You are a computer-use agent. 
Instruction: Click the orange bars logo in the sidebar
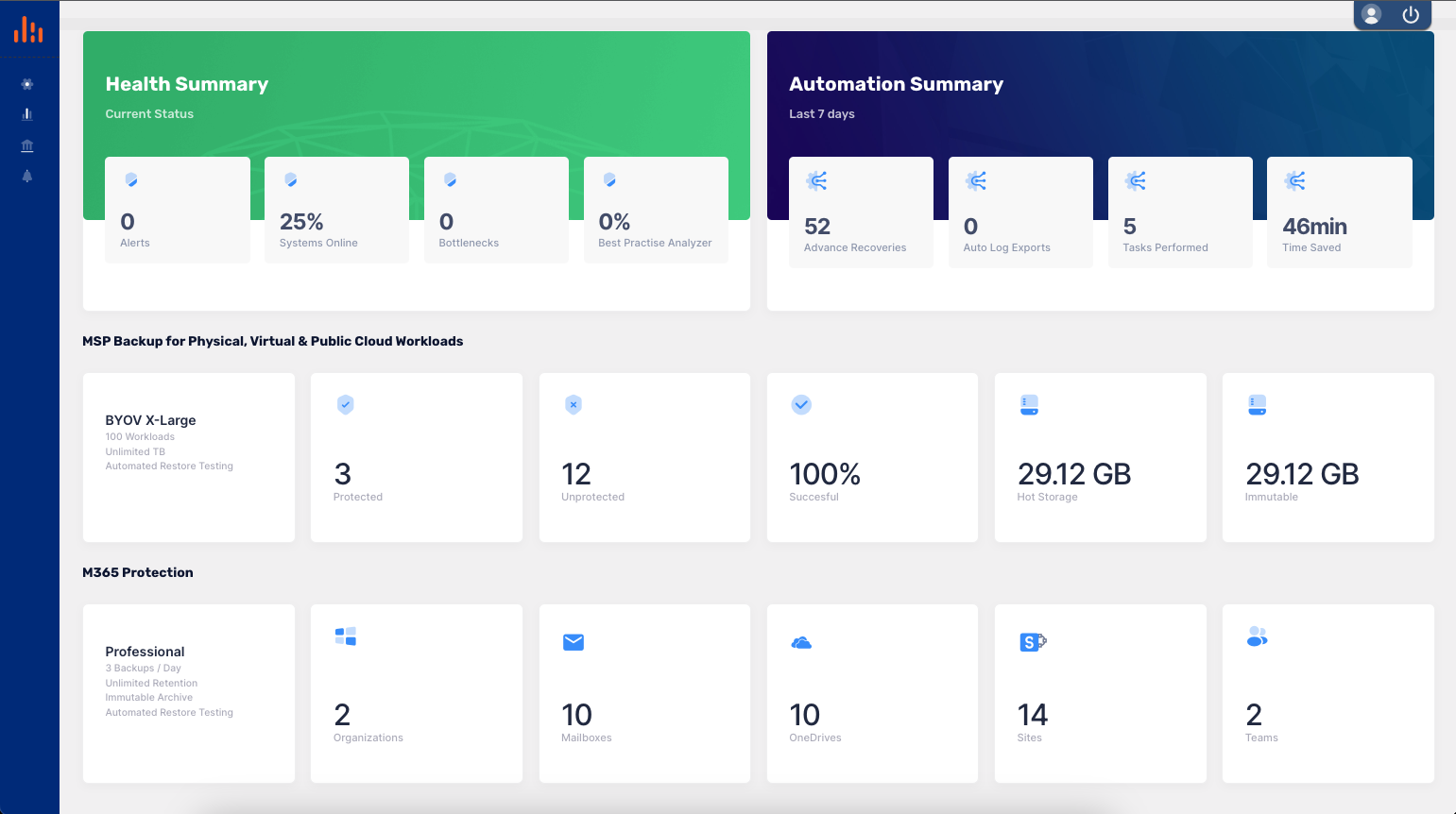click(x=28, y=30)
